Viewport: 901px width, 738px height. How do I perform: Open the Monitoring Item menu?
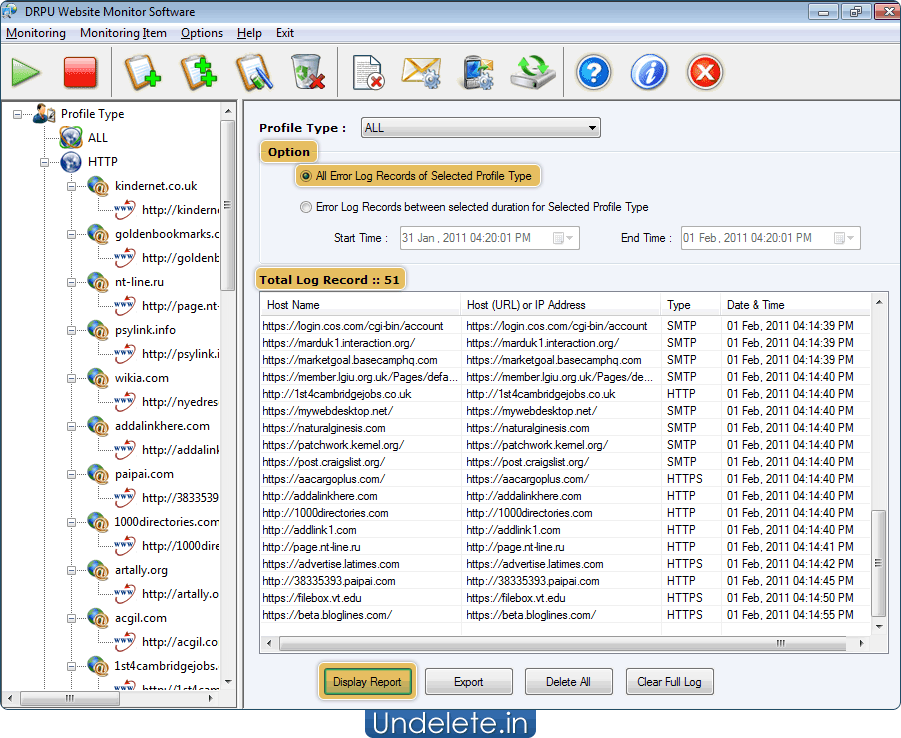[x=123, y=33]
